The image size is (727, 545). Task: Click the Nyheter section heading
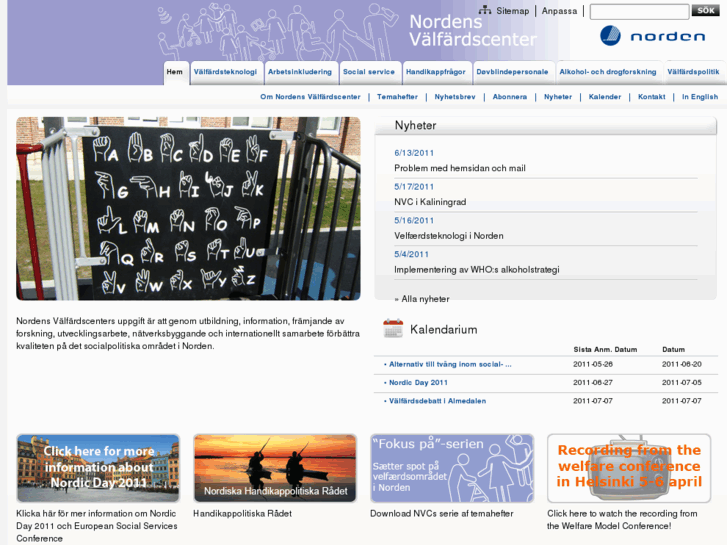(x=415, y=126)
